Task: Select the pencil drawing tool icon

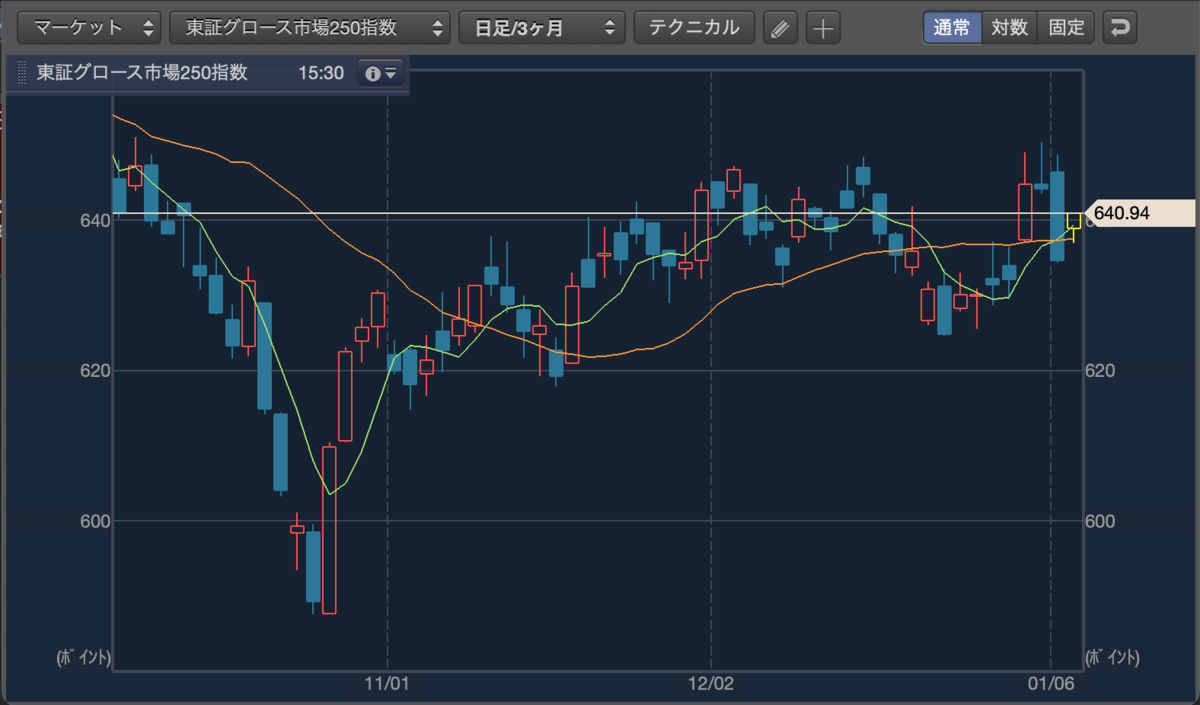Action: [781, 28]
